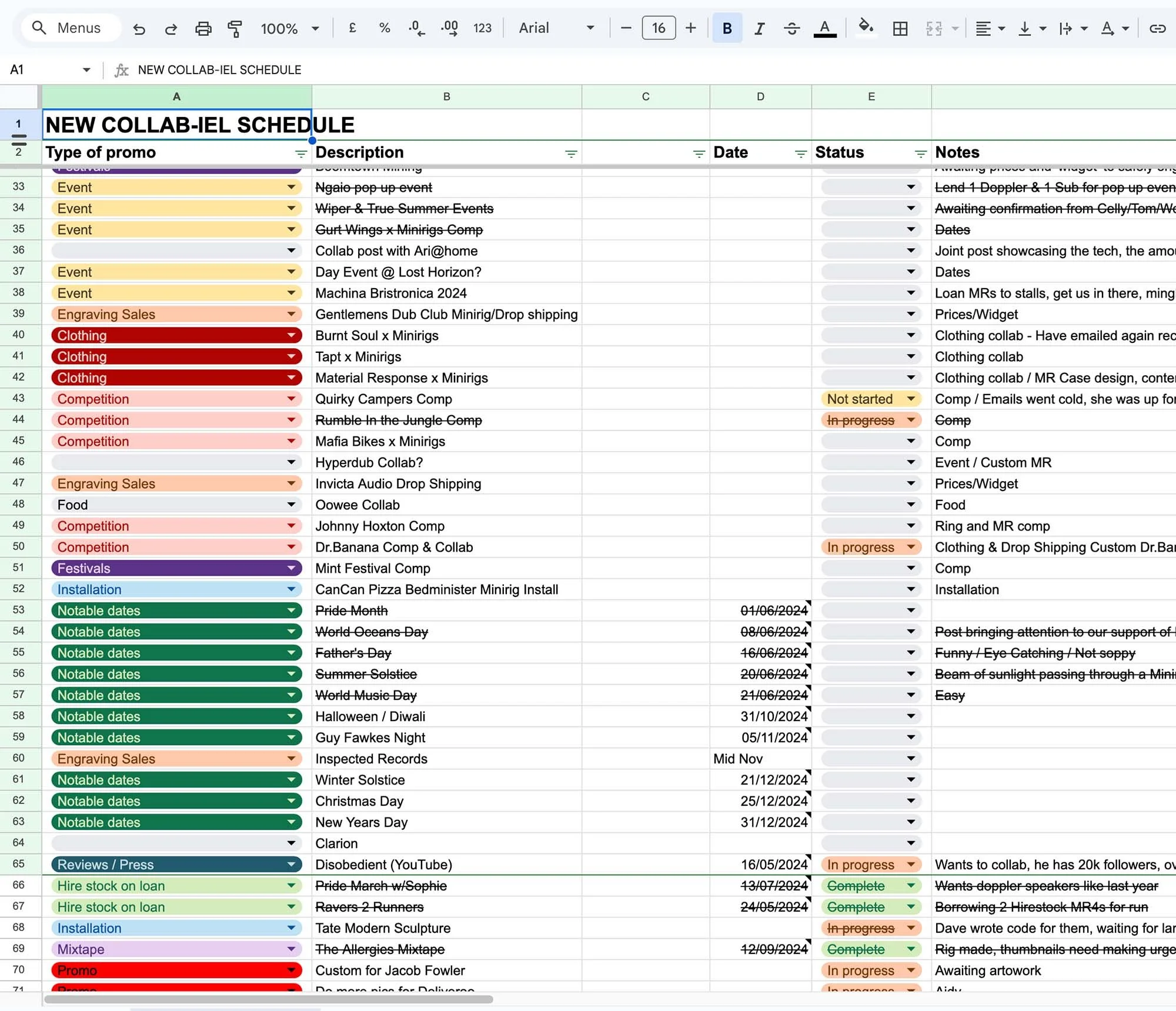Click the print icon

pyautogui.click(x=203, y=28)
